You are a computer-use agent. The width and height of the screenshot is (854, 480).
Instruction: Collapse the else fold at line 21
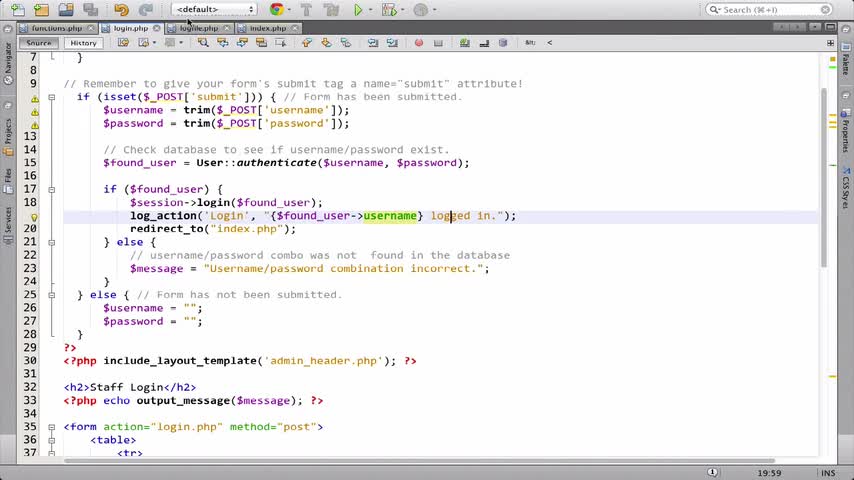[x=52, y=242]
